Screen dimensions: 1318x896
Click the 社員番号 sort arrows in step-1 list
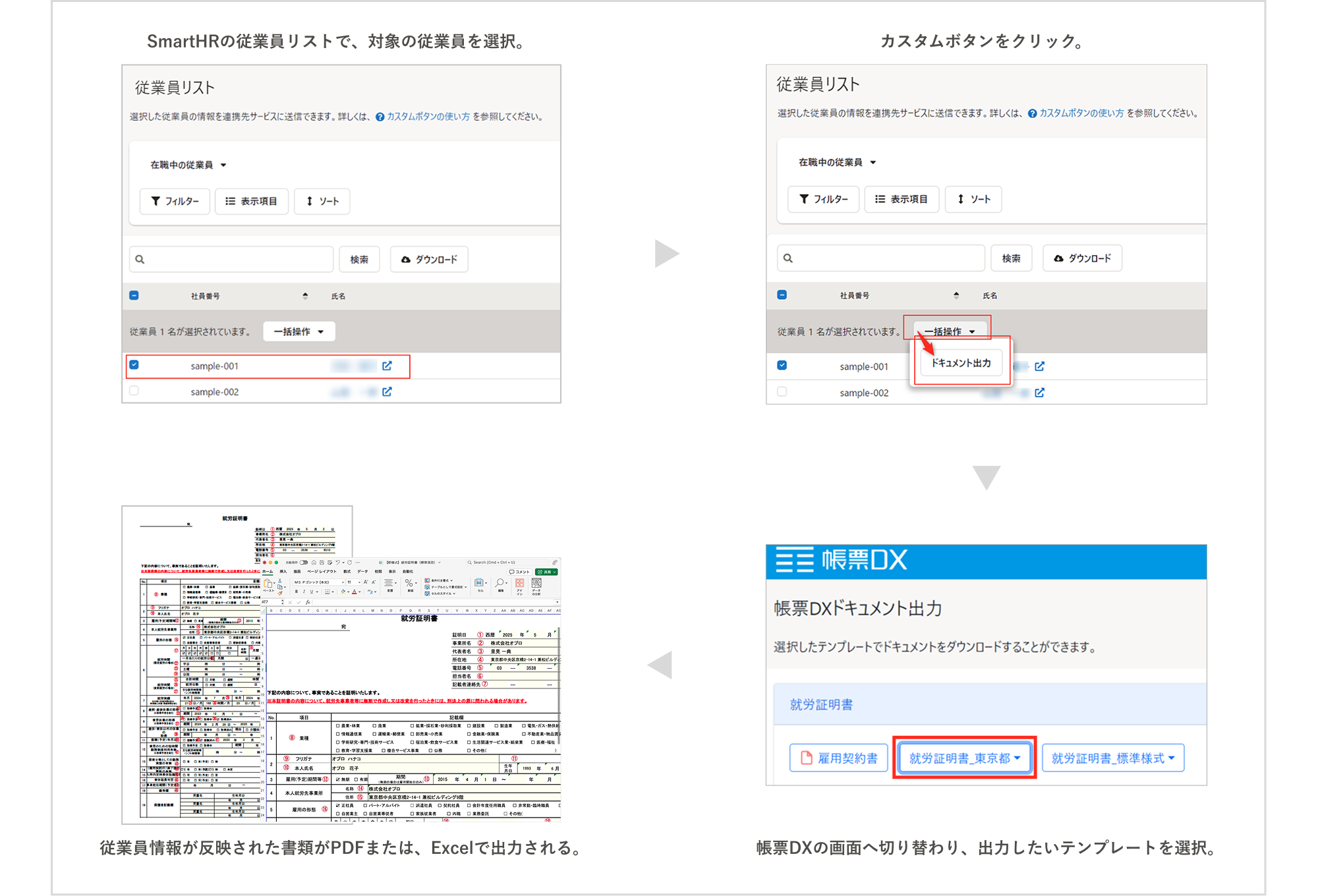coord(305,296)
